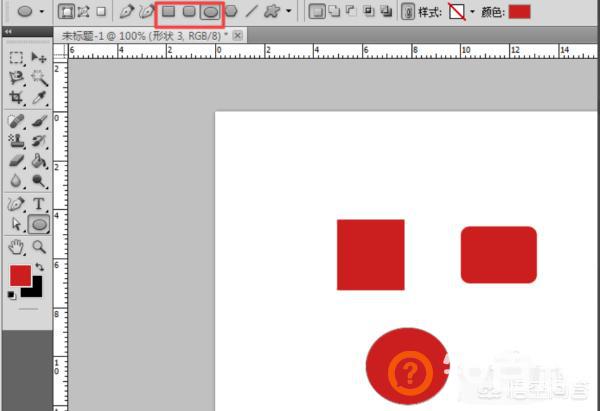Image resolution: width=600 pixels, height=411 pixels.
Task: Select the Magic Wand tool
Action: [x=39, y=78]
